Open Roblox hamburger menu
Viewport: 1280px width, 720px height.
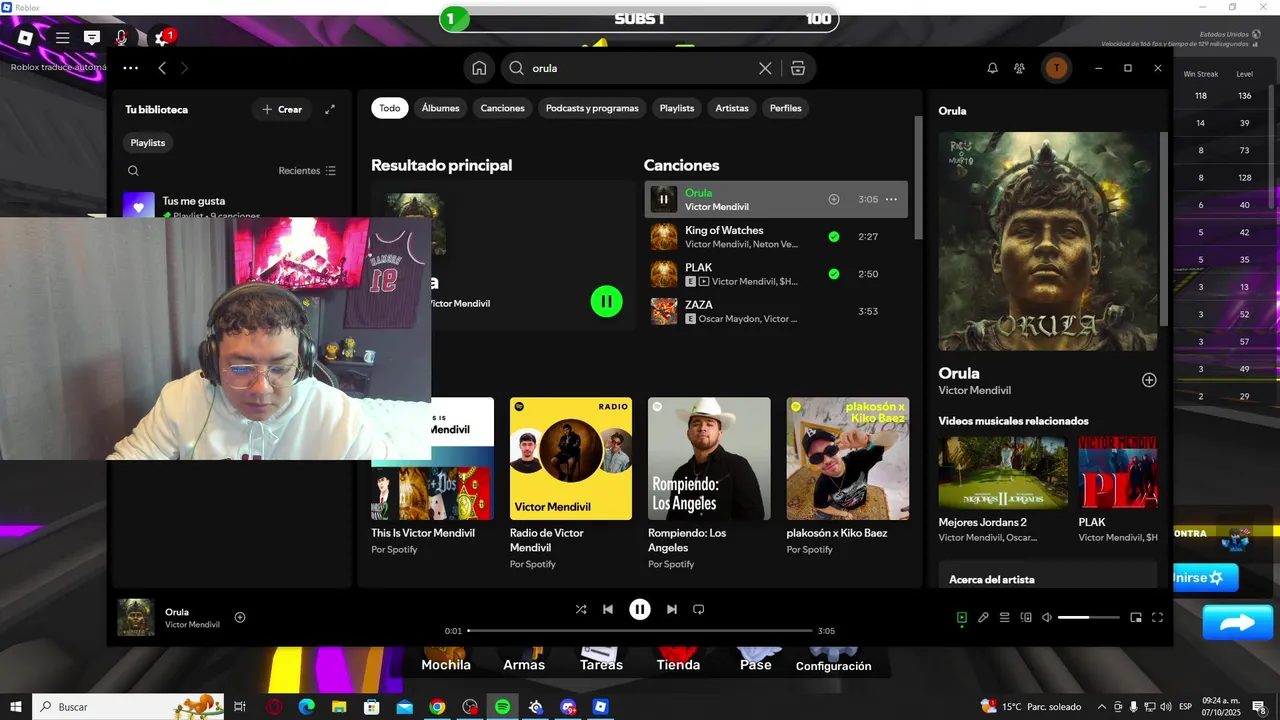tap(62, 37)
